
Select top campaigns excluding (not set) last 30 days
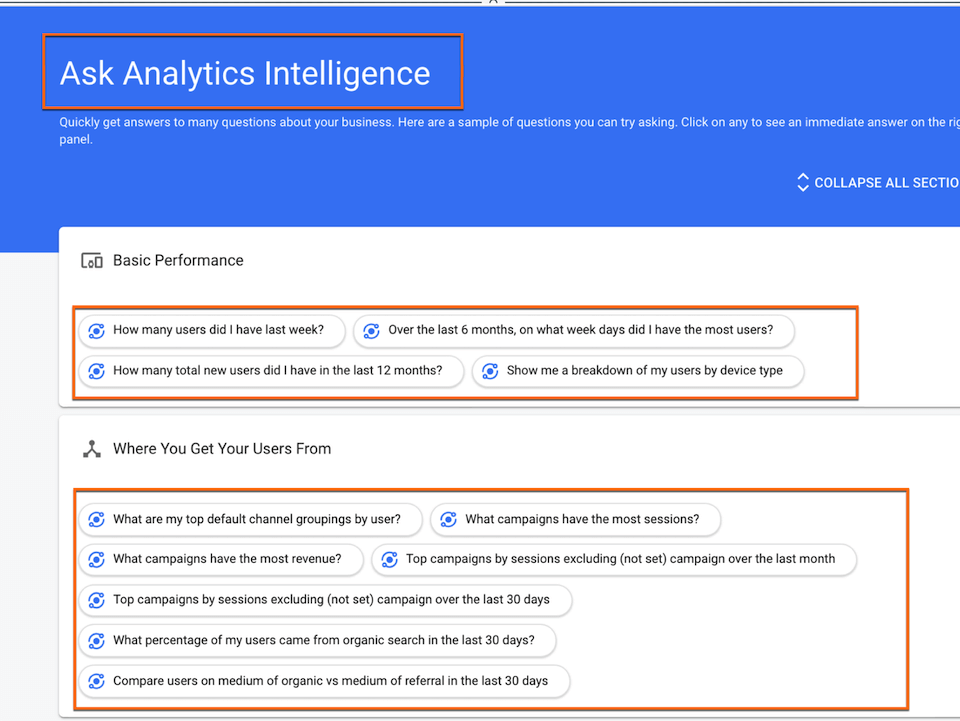325,600
